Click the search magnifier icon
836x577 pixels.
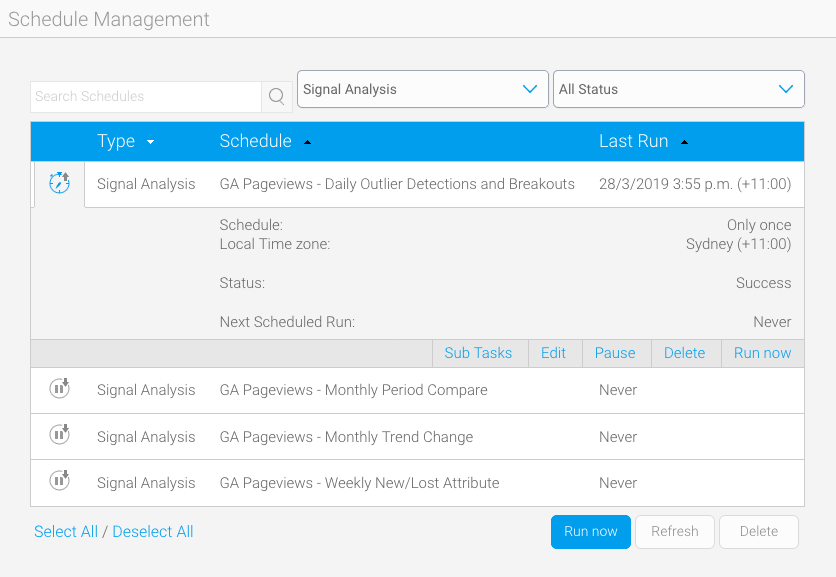click(x=276, y=97)
